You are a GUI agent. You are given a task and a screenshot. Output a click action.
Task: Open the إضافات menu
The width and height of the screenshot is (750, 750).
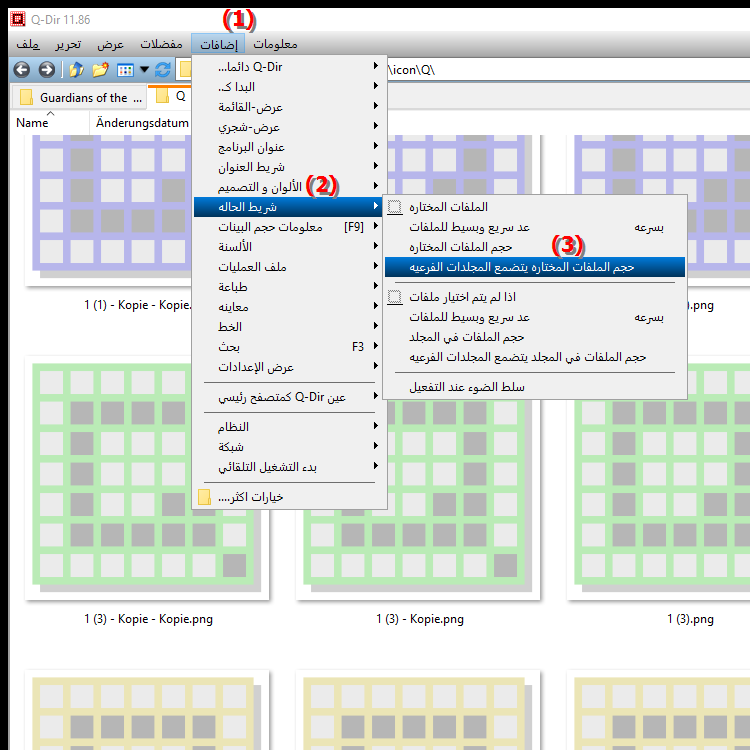(x=219, y=44)
